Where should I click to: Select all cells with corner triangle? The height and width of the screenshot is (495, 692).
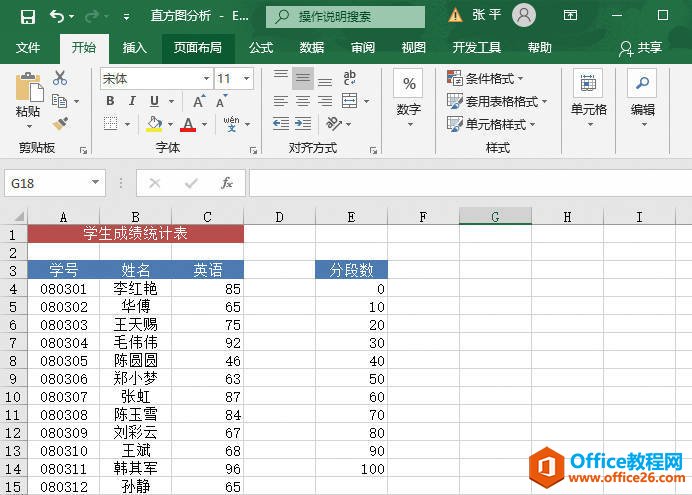(x=18, y=217)
